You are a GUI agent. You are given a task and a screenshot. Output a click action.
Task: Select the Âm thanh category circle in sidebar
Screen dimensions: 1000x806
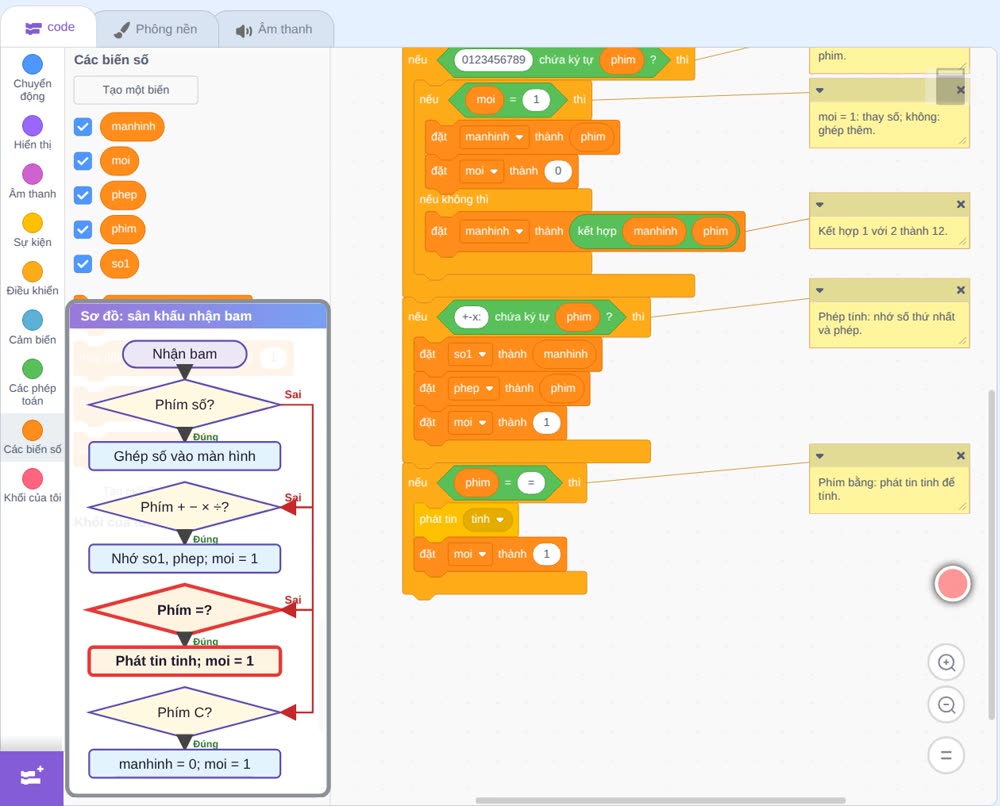[33, 174]
